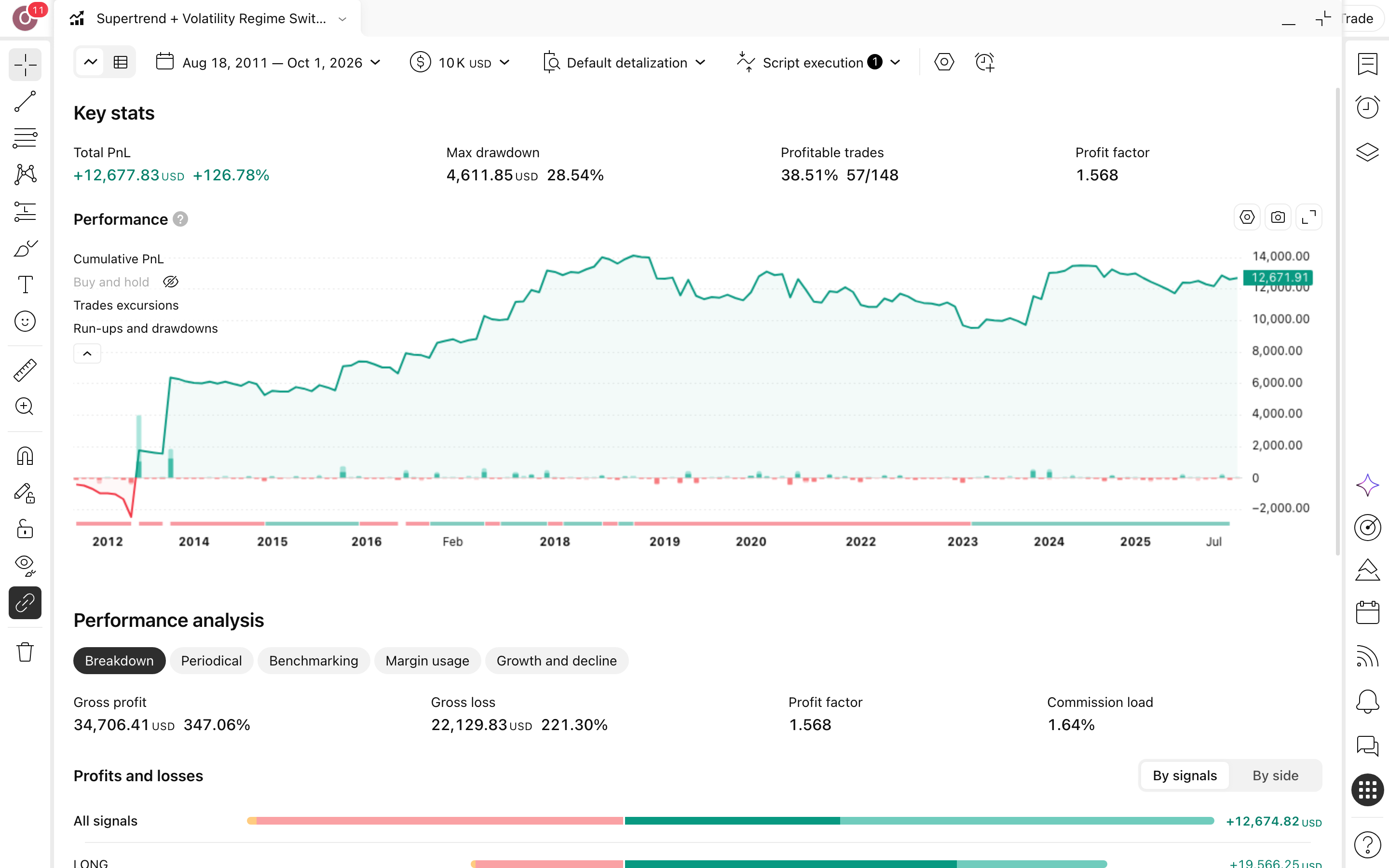
Task: Show the Buy and hold series
Action: tap(170, 282)
